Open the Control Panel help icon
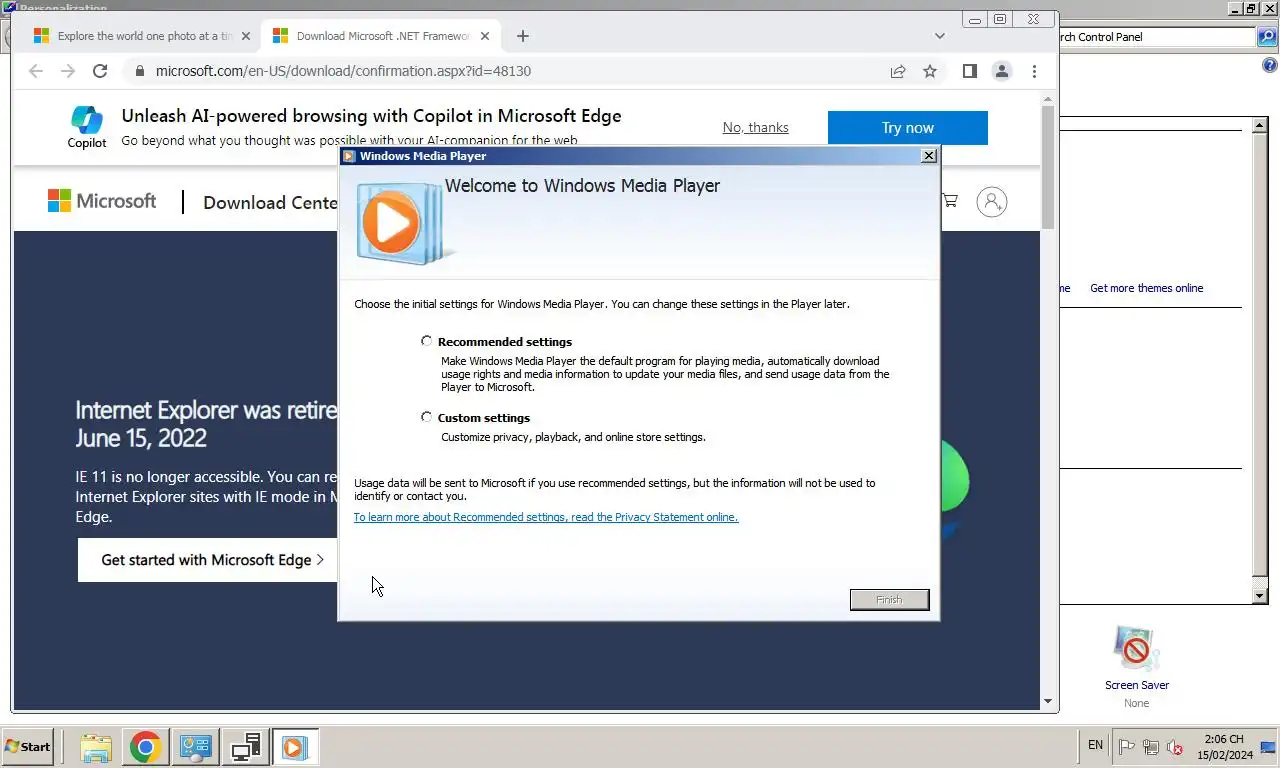The width and height of the screenshot is (1280, 768). click(1270, 66)
